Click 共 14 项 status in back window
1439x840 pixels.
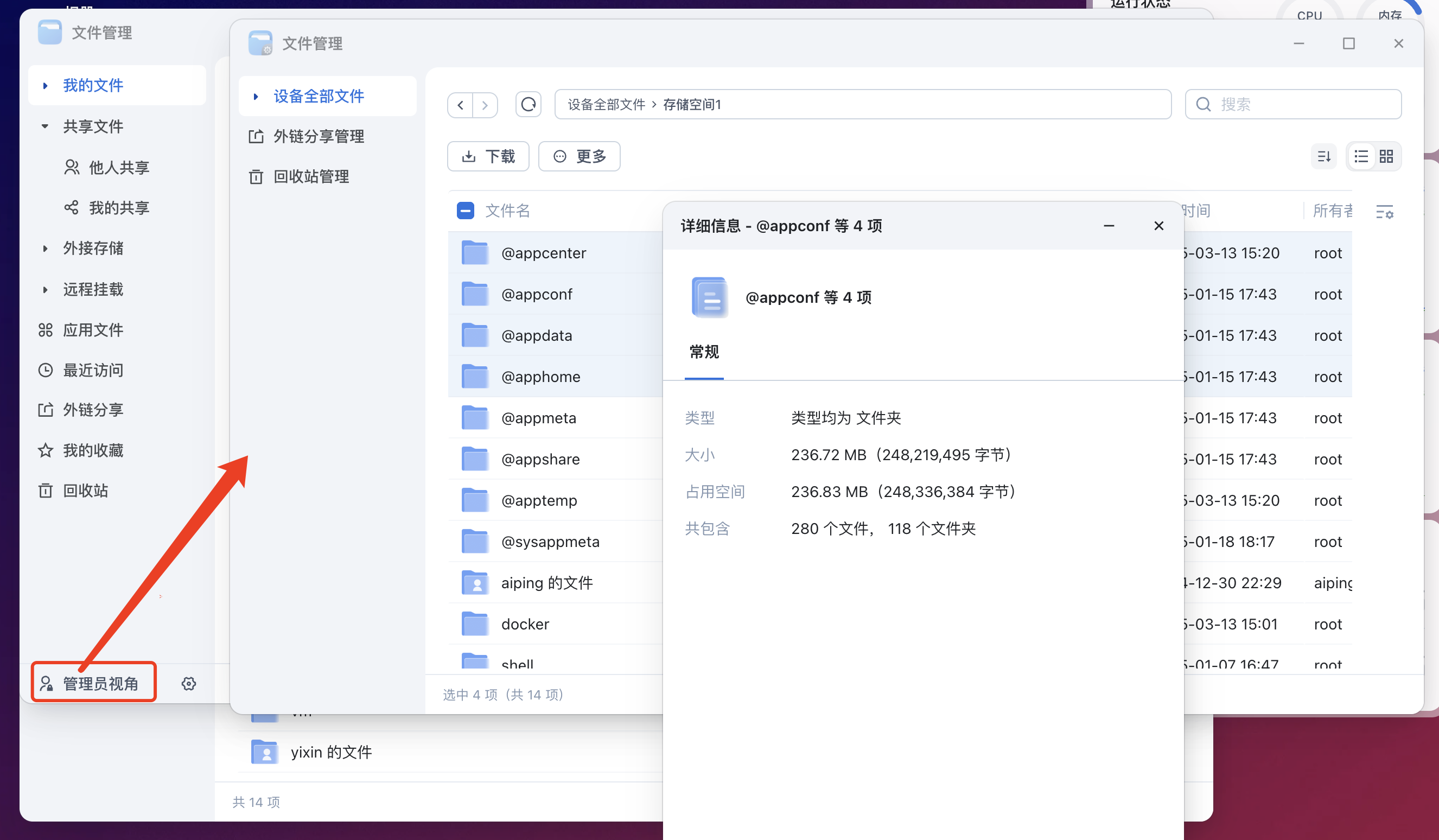pos(257,803)
